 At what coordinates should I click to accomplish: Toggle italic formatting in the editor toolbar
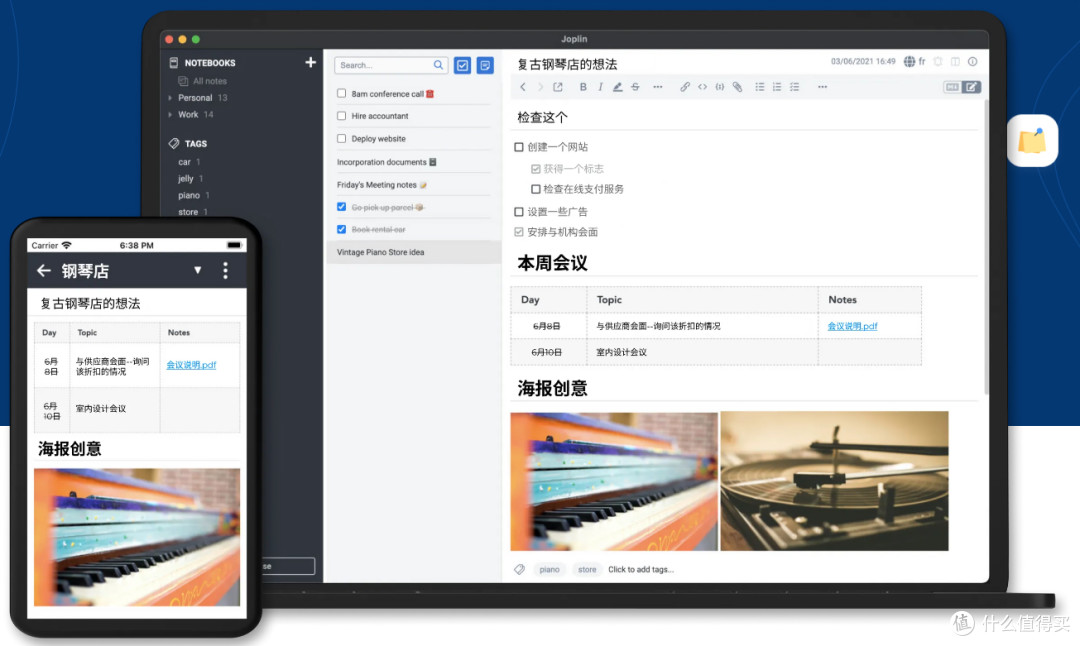[x=601, y=87]
